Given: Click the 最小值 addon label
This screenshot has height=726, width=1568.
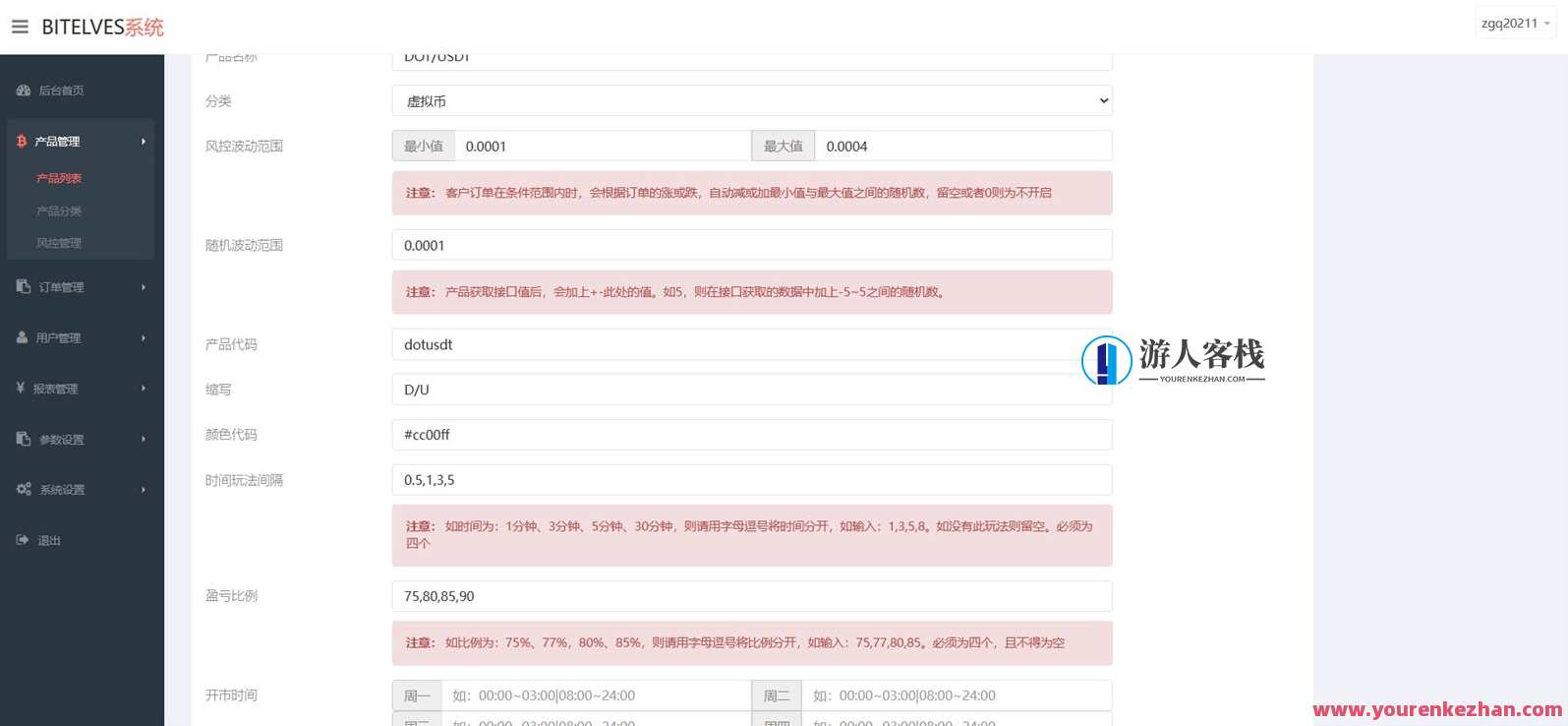Looking at the screenshot, I should (424, 146).
